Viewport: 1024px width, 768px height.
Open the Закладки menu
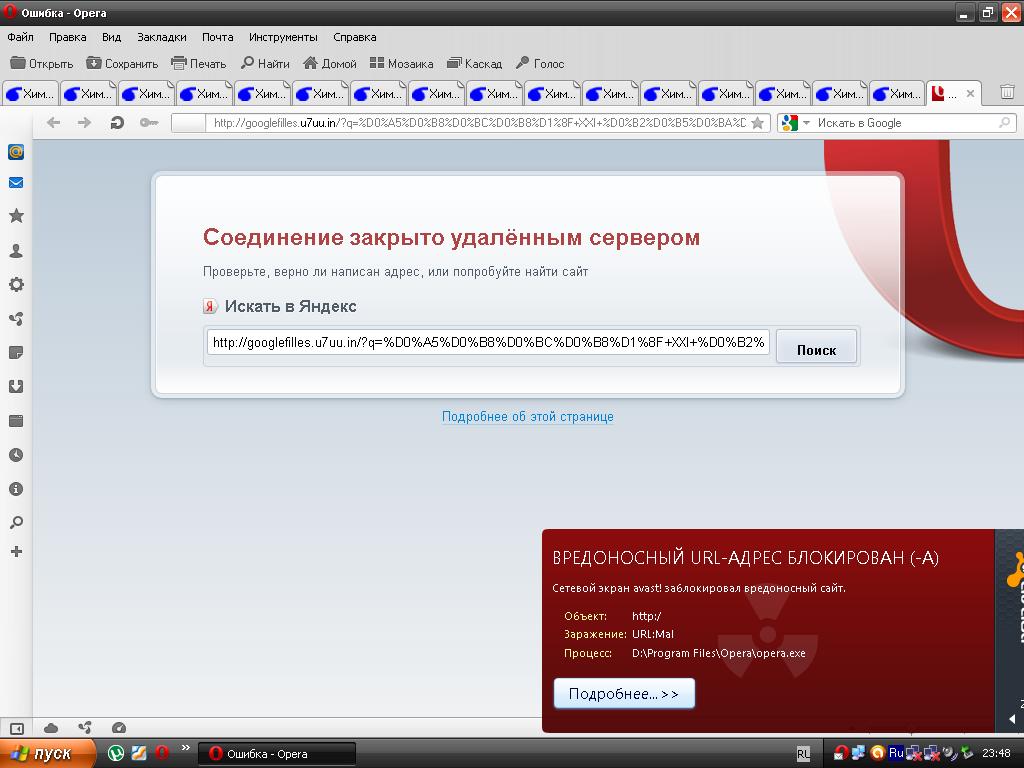tap(161, 37)
